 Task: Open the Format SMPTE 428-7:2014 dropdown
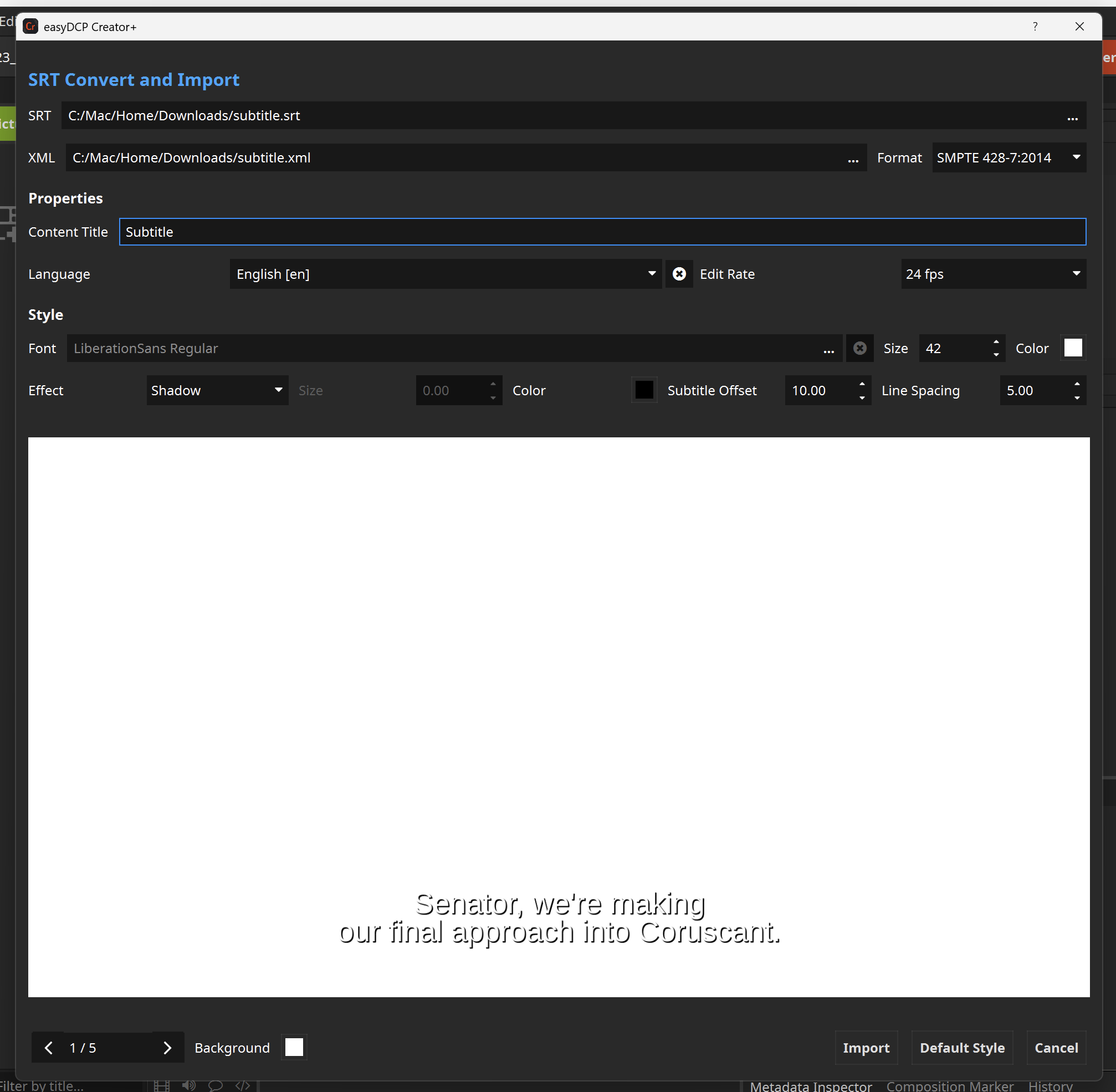coord(1009,158)
